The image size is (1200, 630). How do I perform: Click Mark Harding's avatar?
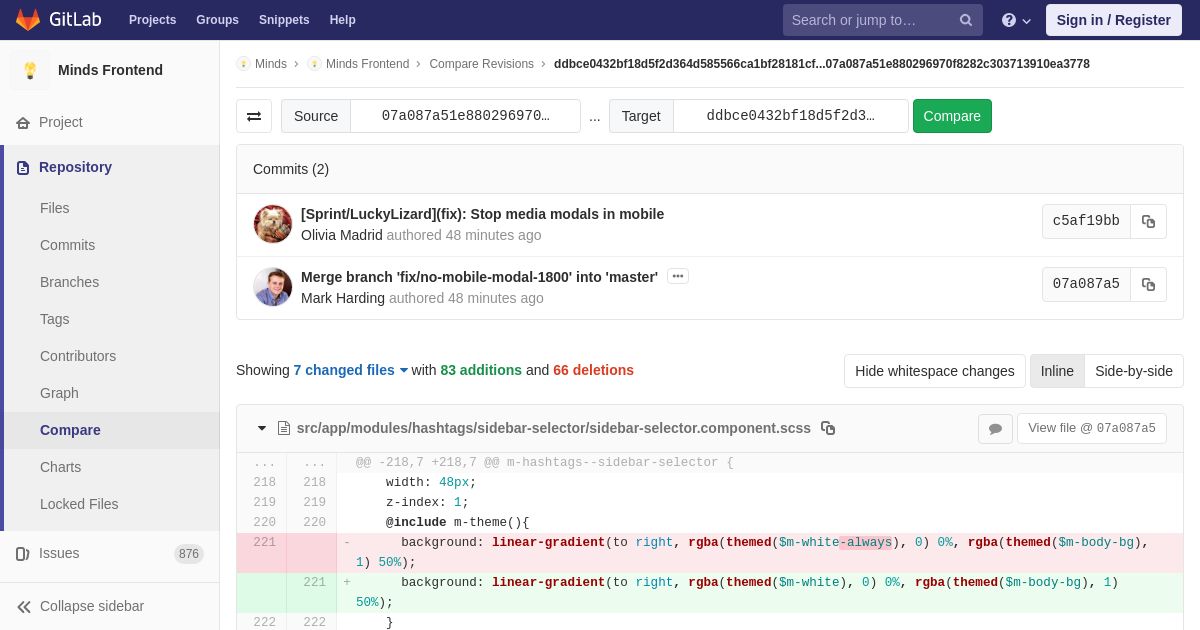tap(273, 287)
